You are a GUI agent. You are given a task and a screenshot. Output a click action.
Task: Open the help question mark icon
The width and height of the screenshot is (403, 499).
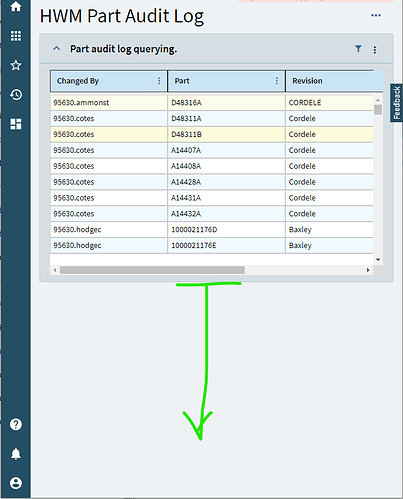click(x=16, y=424)
